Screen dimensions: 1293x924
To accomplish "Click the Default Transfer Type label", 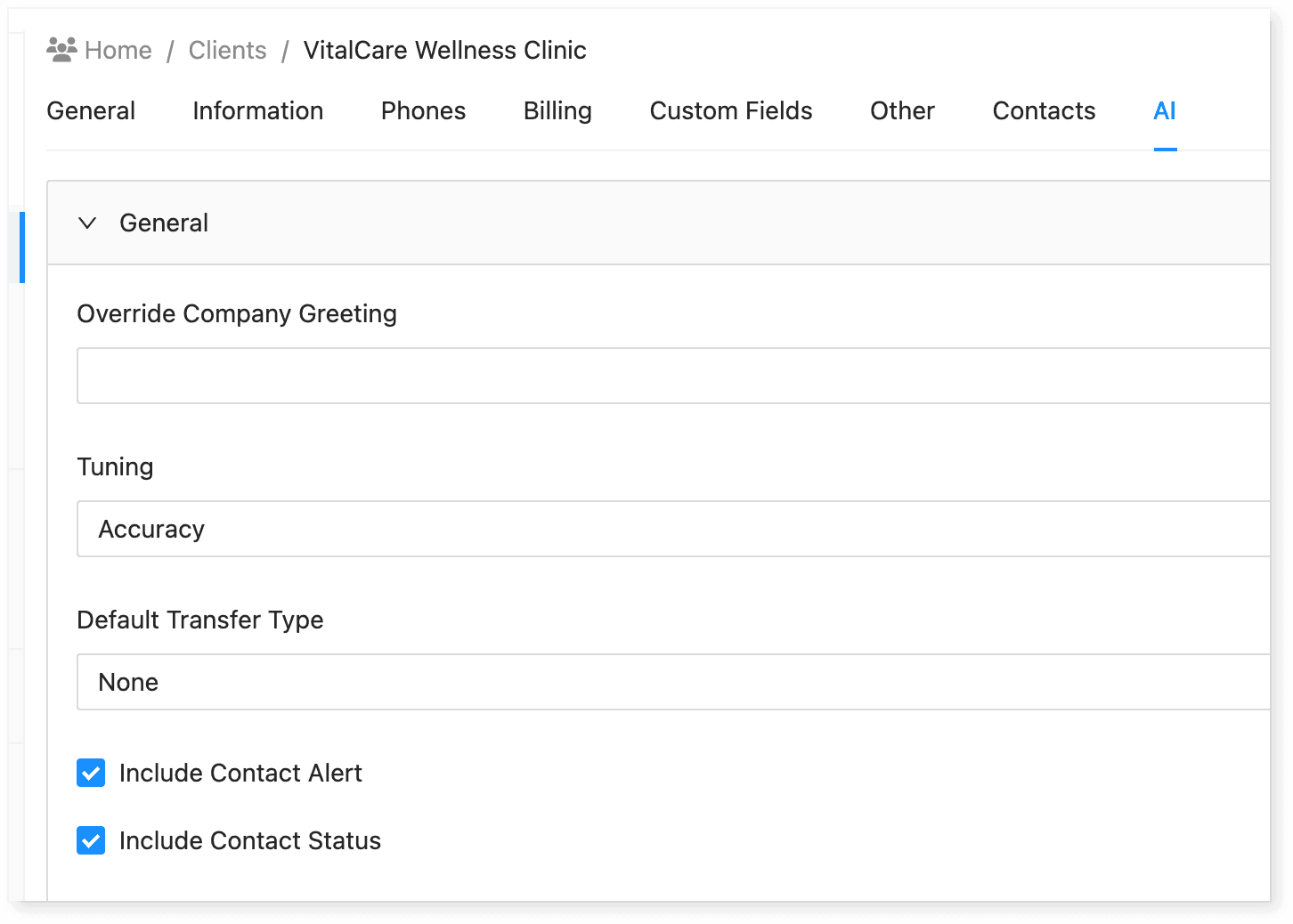I will [200, 620].
